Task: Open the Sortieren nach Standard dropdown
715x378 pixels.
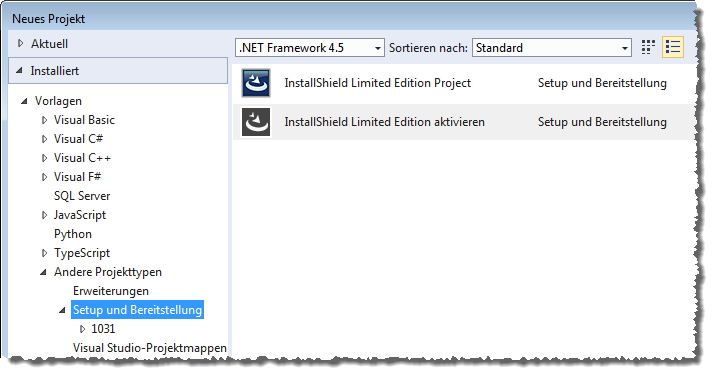Action: pos(552,47)
